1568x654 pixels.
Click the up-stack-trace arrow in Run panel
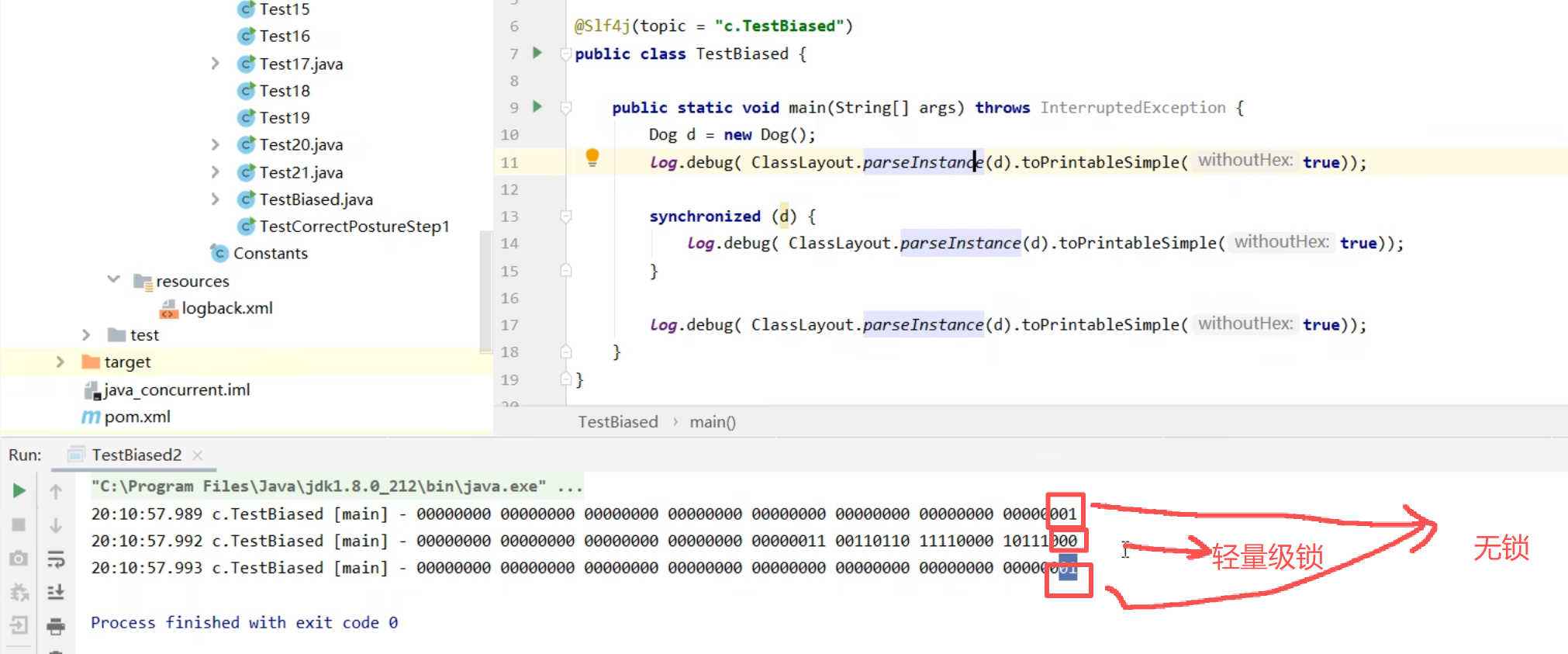56,491
